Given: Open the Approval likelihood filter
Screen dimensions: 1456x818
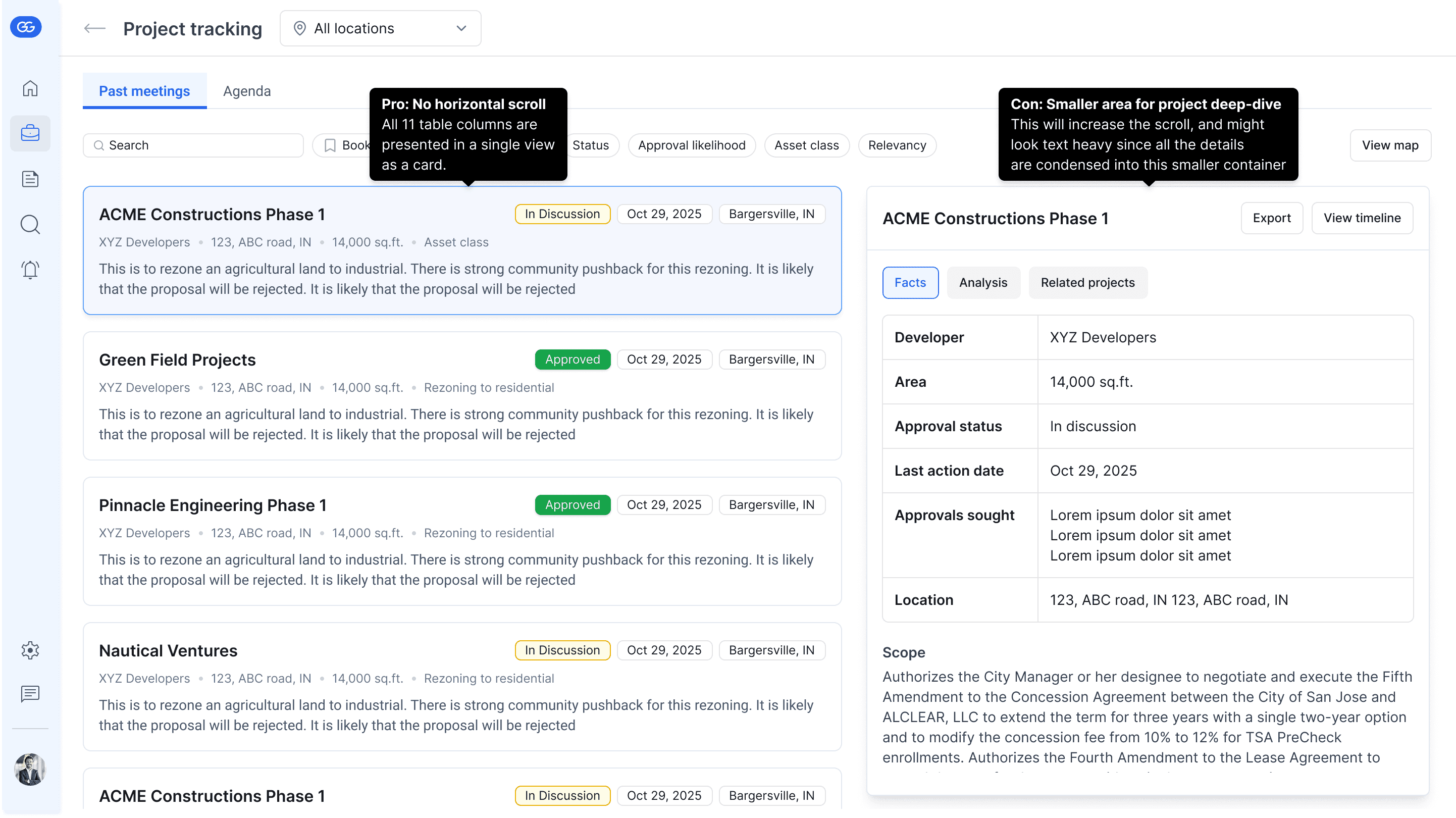Looking at the screenshot, I should pos(691,145).
